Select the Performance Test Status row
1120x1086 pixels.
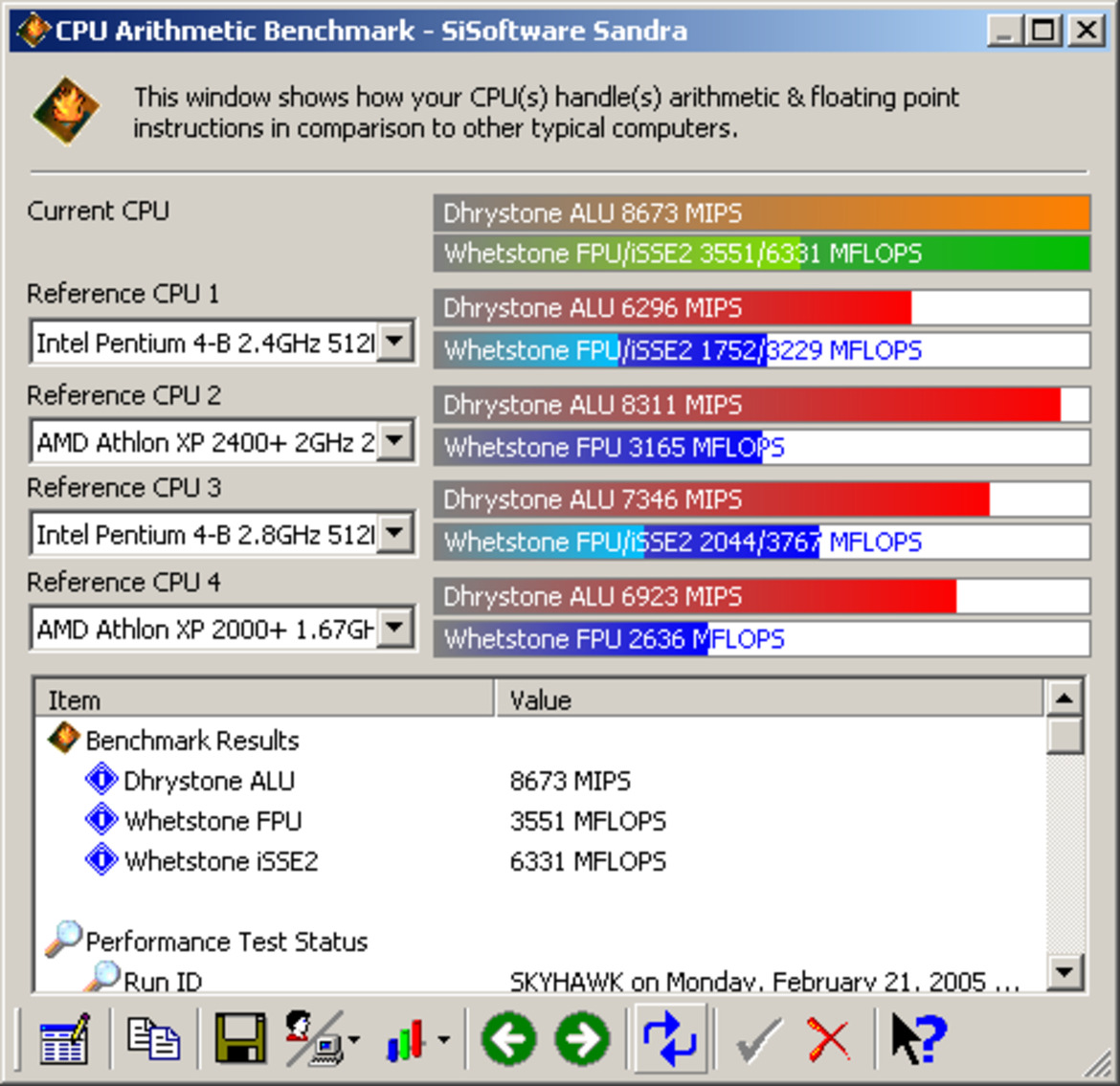tap(539, 942)
